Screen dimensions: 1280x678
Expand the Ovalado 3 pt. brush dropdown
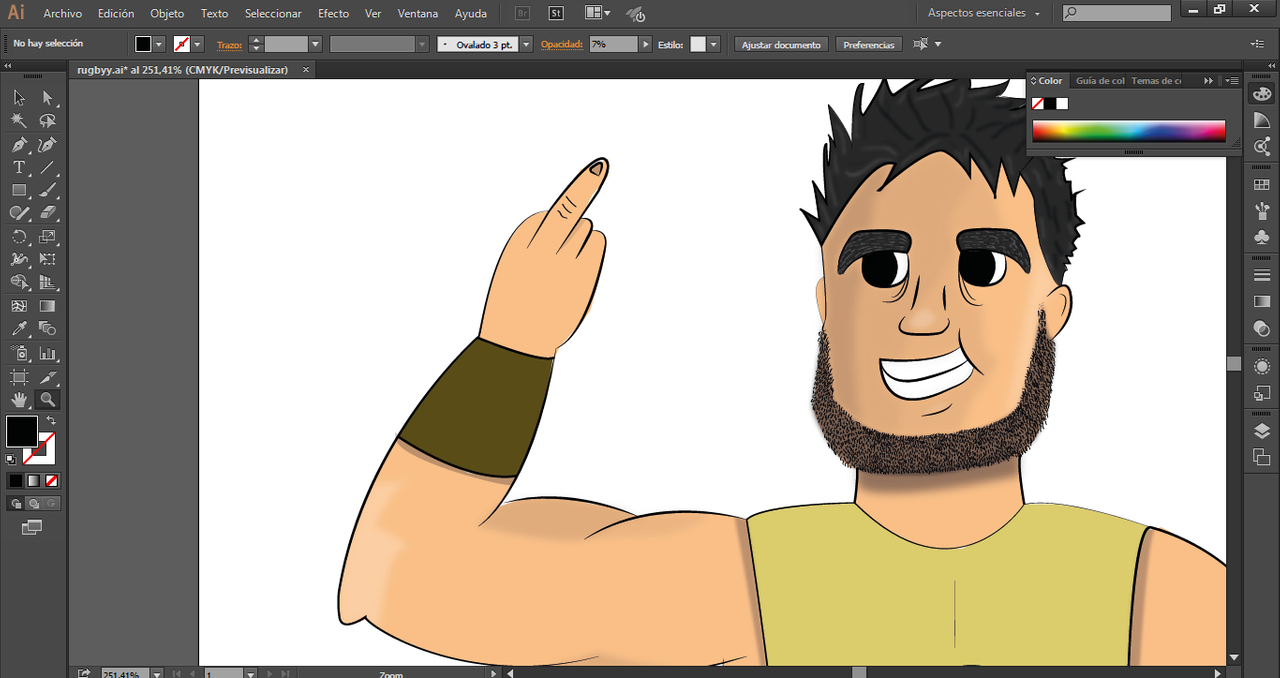pos(526,44)
